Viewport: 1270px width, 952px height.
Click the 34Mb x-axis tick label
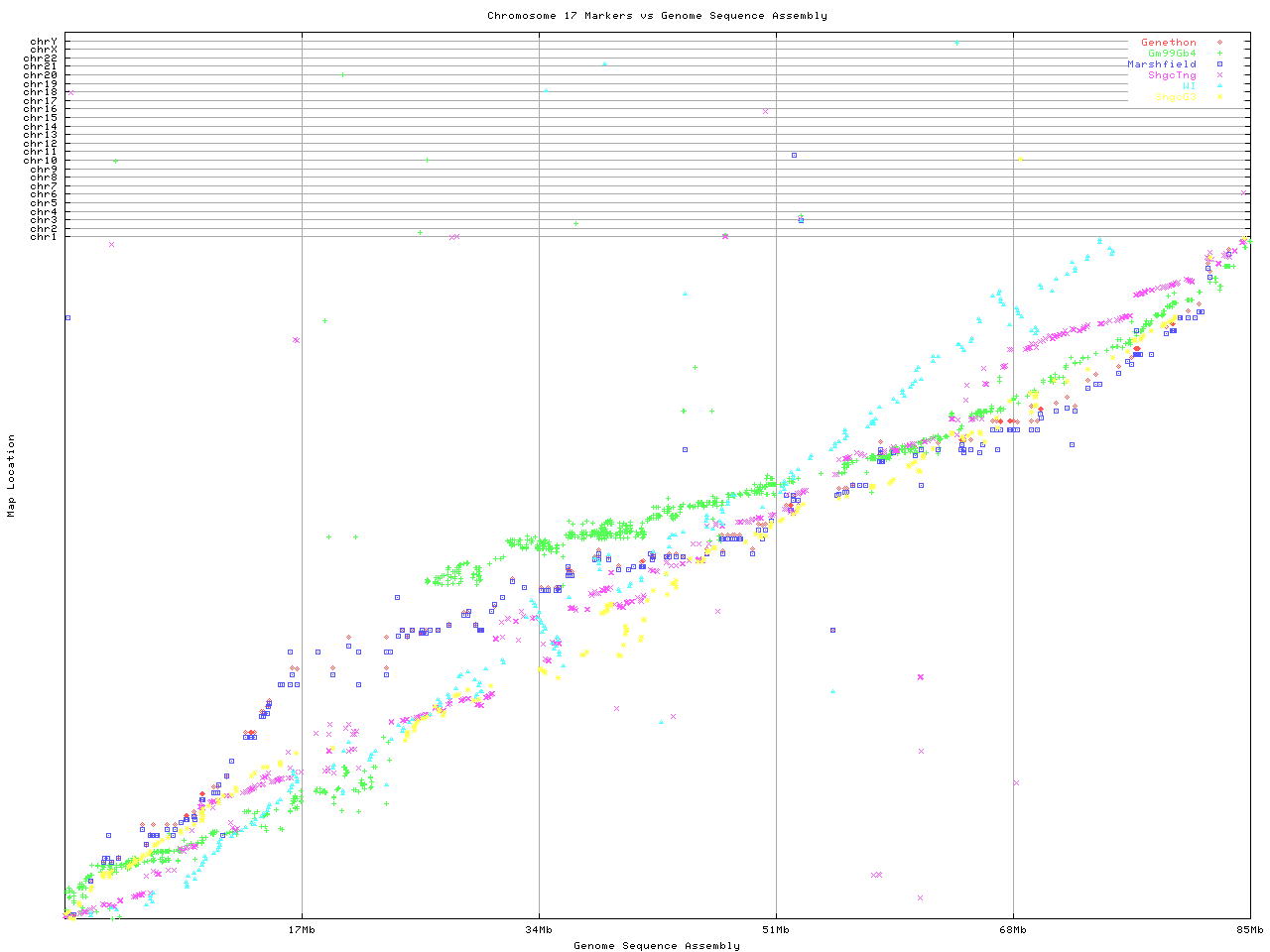click(539, 930)
